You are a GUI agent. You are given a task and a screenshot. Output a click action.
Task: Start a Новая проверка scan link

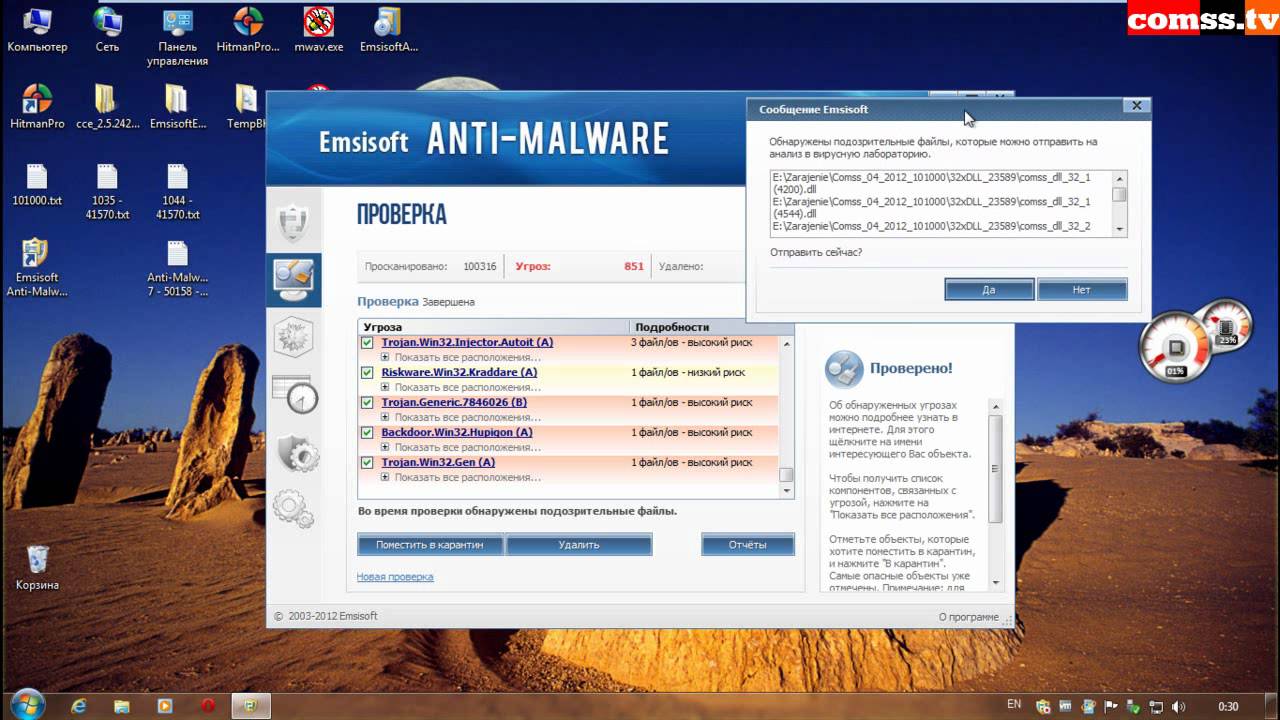pos(395,577)
